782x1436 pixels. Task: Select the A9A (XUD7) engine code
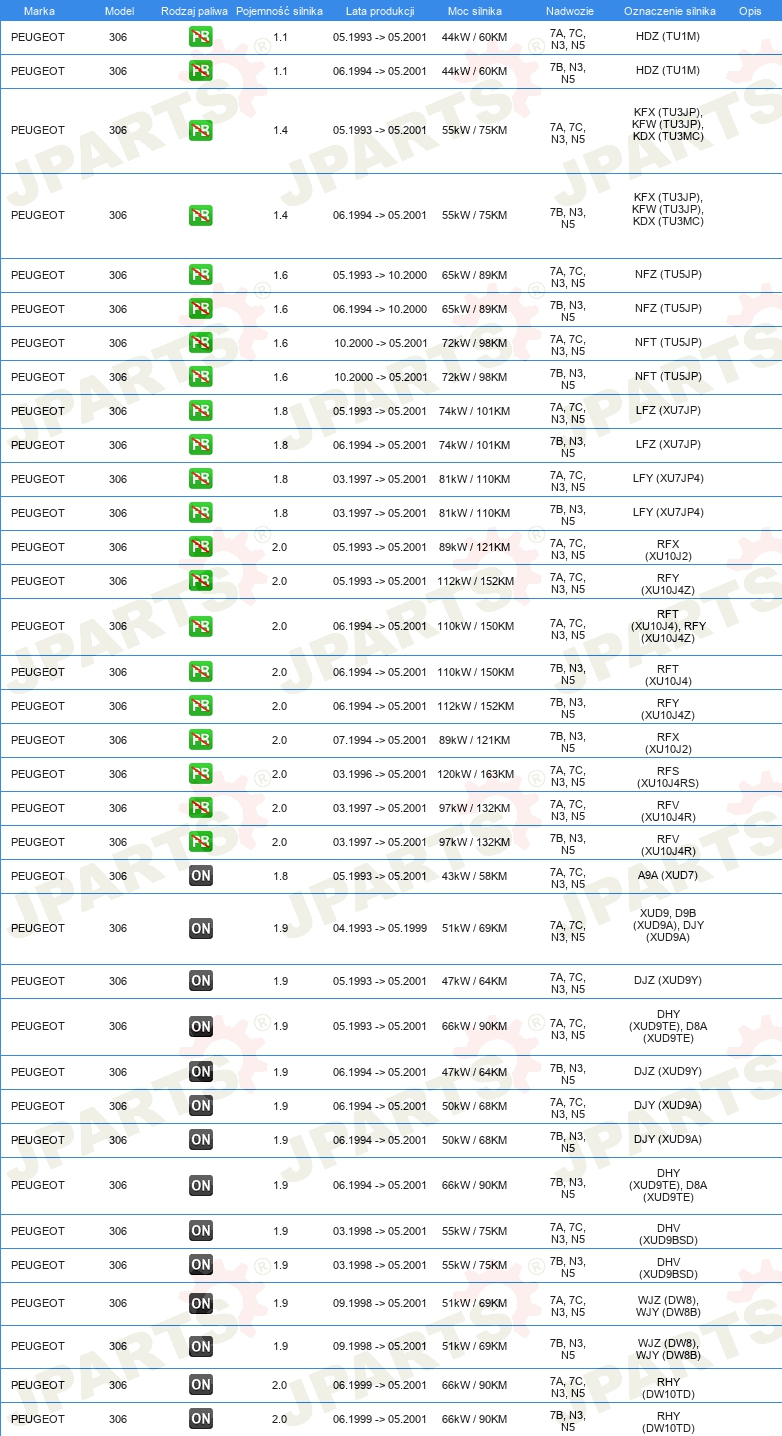670,876
